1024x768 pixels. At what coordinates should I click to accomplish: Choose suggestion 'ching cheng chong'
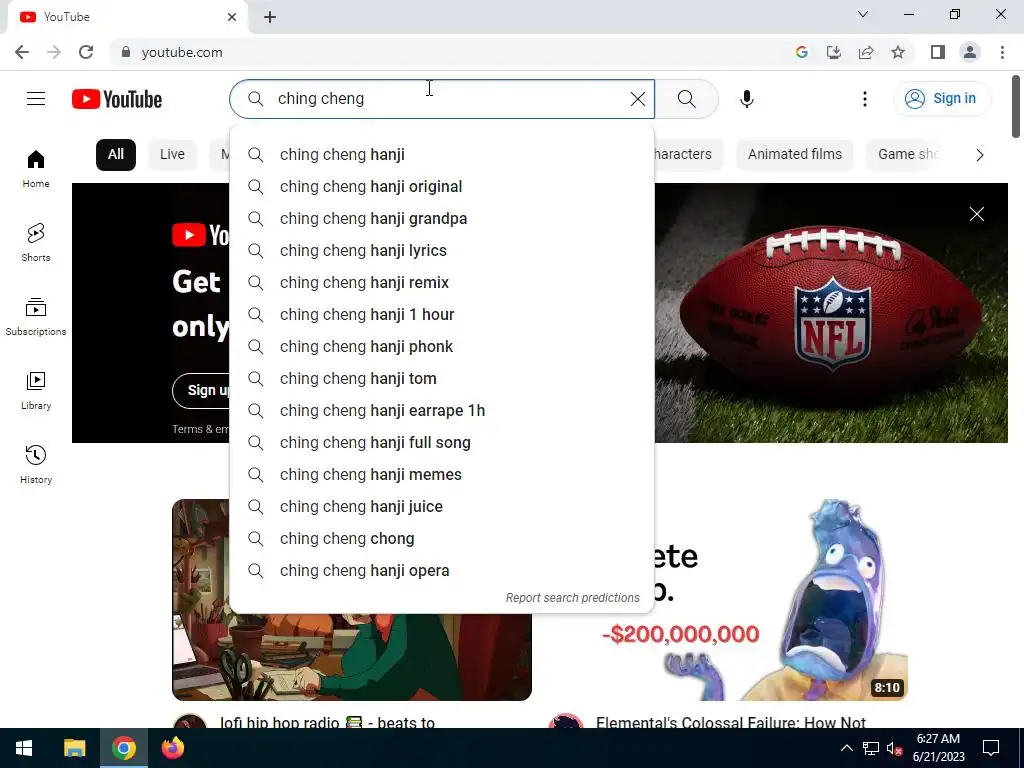[x=442, y=539]
